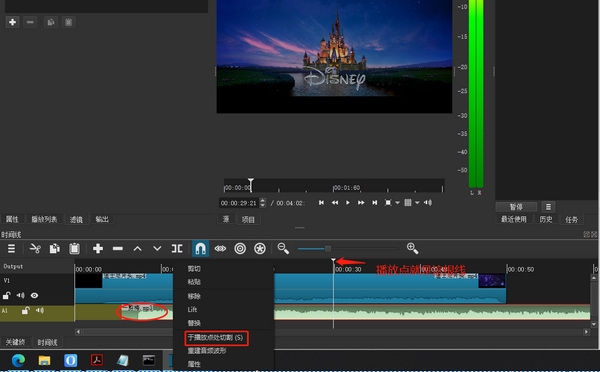Screen dimensions: 600x372
Task: Click the fast forward player button
Action: point(361,202)
